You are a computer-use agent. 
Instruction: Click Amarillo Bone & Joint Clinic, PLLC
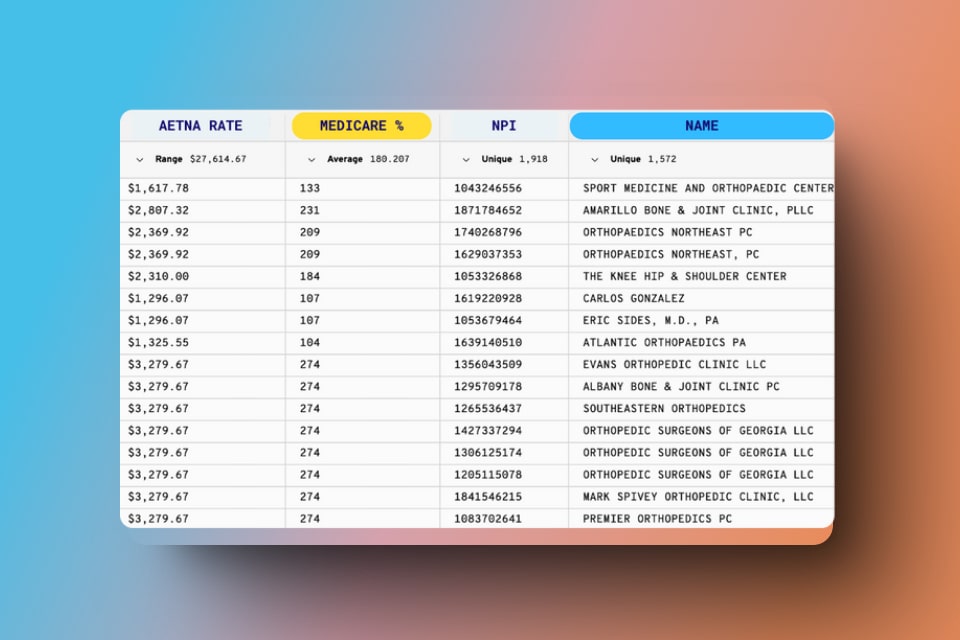(698, 211)
